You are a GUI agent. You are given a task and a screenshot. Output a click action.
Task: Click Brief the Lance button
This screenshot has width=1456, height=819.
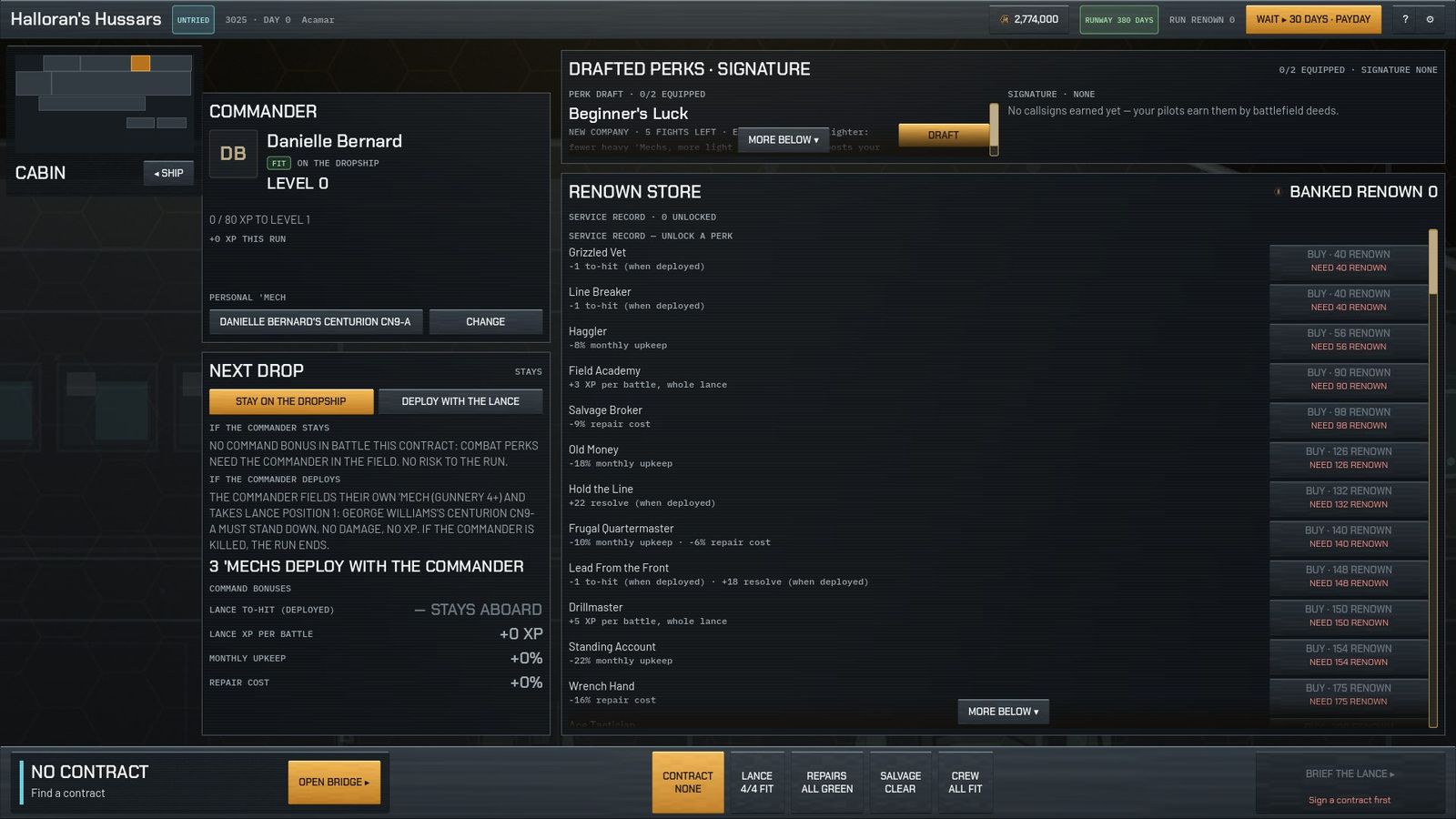coord(1350,782)
